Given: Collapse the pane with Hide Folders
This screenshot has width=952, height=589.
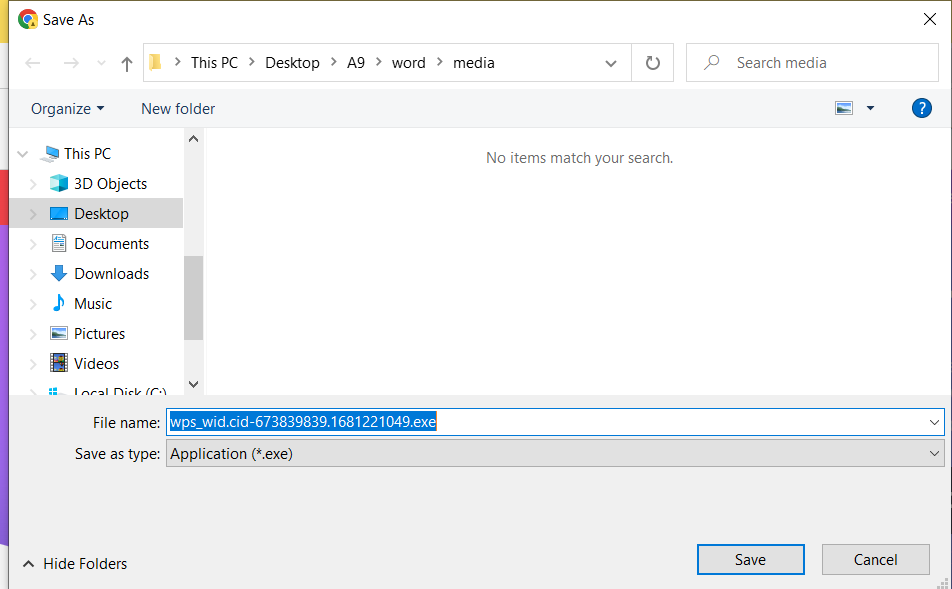Looking at the screenshot, I should (75, 564).
